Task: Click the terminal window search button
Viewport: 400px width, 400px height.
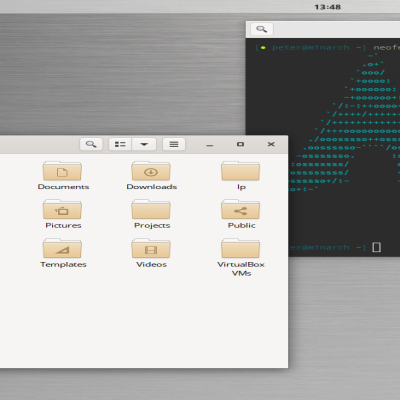Action: (x=262, y=29)
